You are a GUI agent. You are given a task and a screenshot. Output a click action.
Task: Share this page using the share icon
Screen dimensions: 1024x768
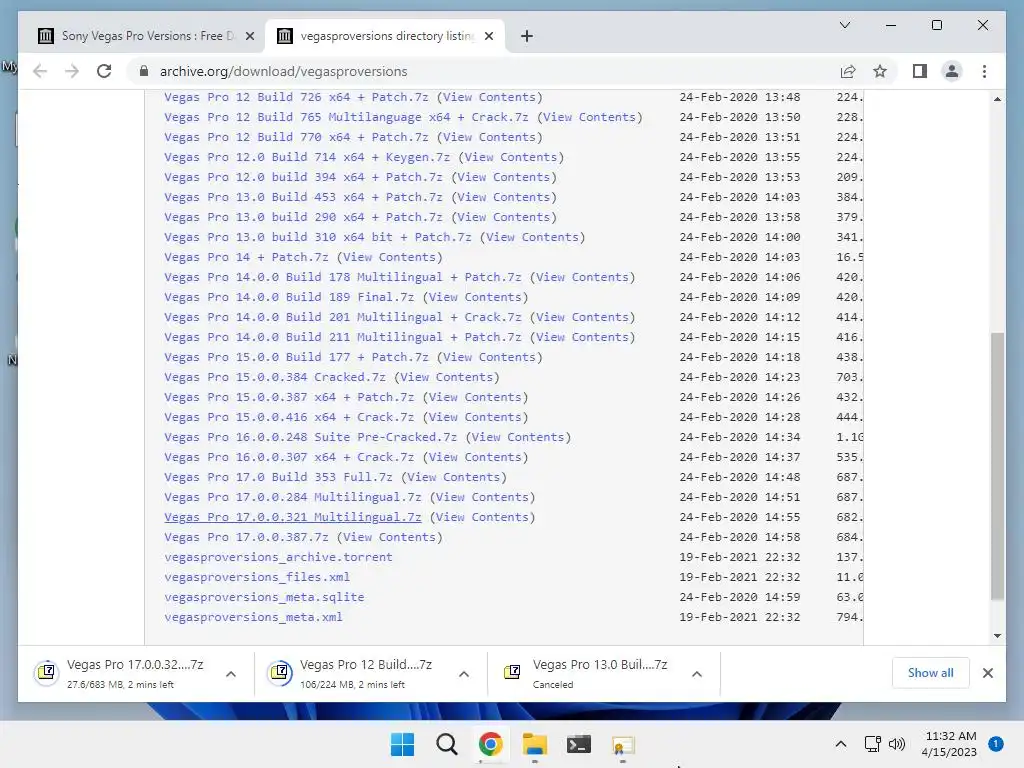(848, 71)
